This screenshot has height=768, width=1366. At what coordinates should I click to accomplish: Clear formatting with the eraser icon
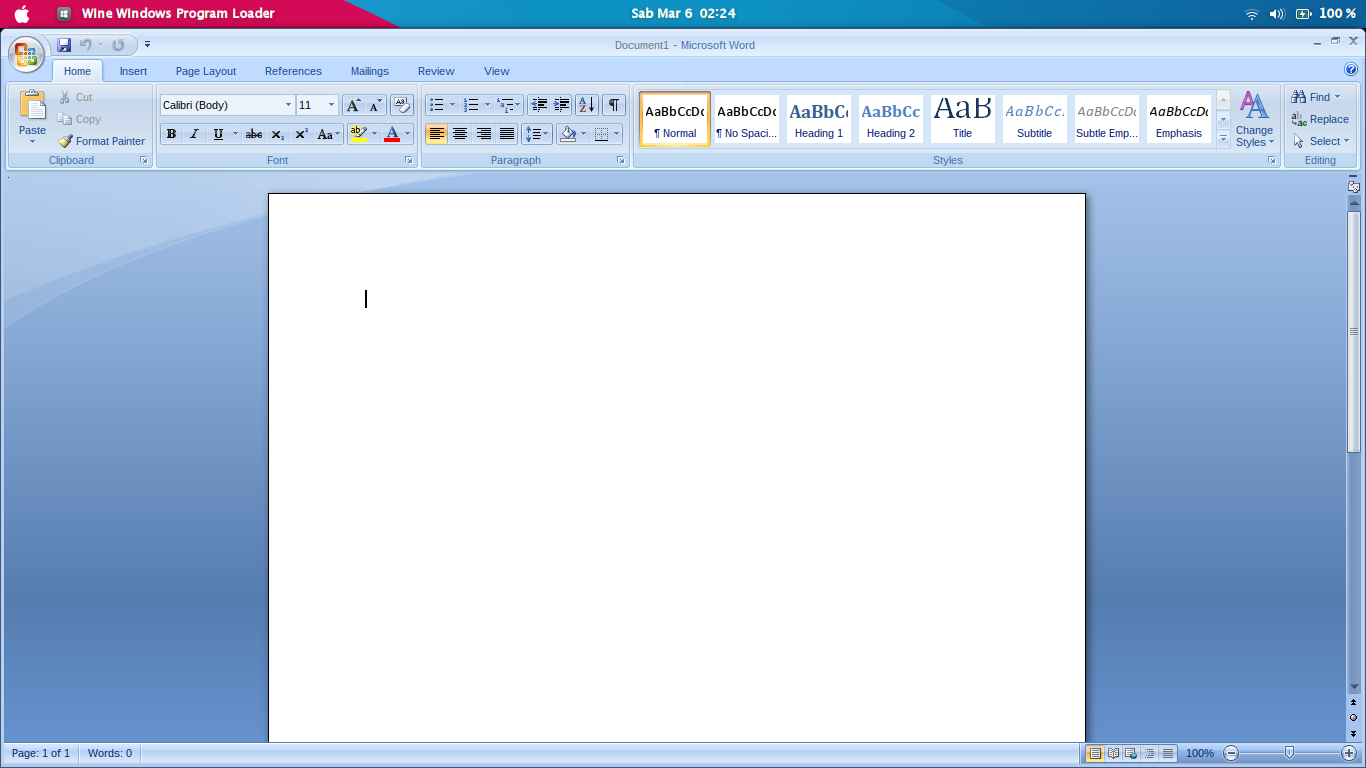click(402, 105)
